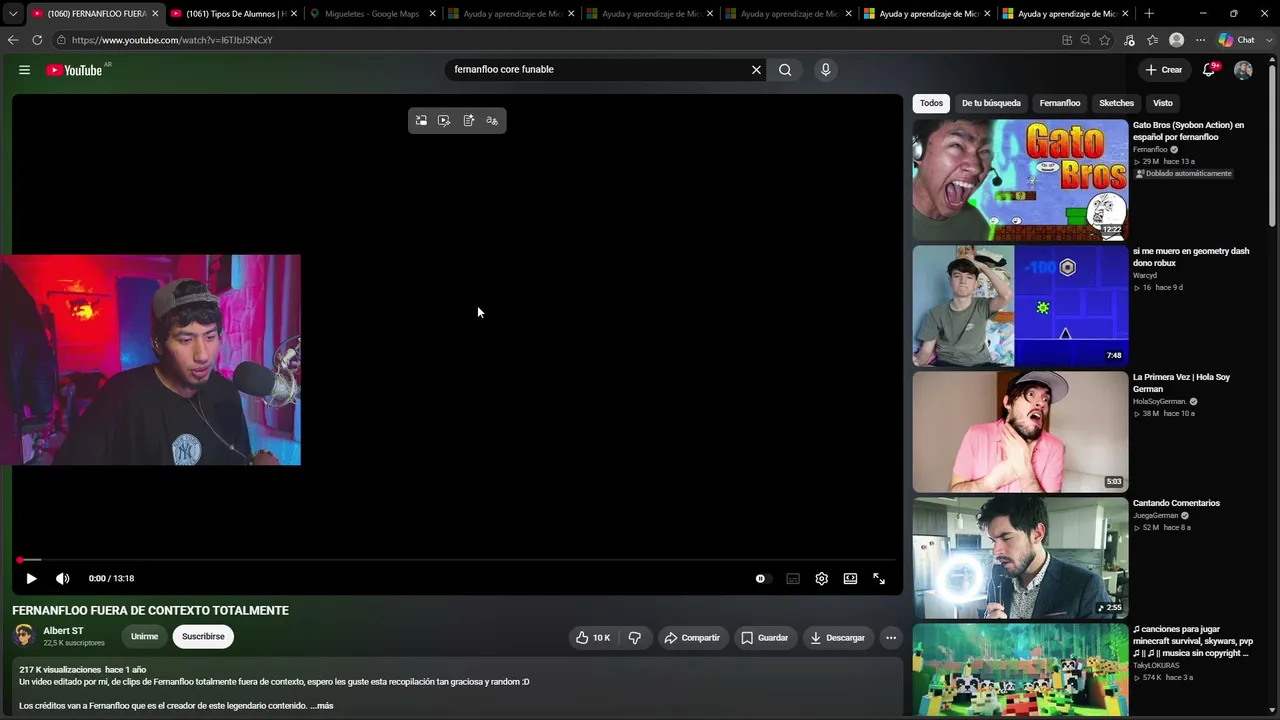The image size is (1280, 720).
Task: Open Cantando Comentarios video thumbnail
Action: [x=1020, y=558]
